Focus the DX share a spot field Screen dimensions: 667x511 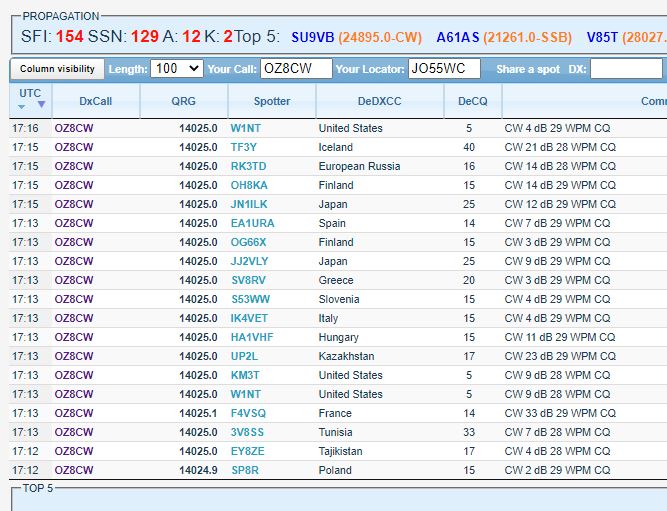pyautogui.click(x=627, y=69)
